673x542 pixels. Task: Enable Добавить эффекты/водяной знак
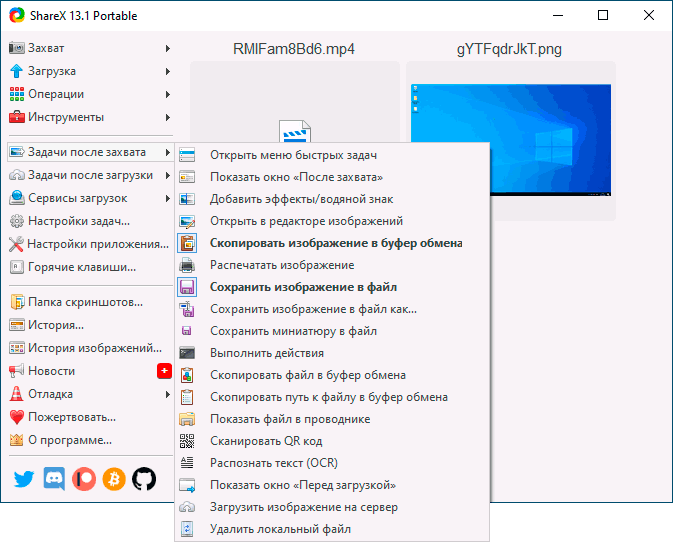pyautogui.click(x=332, y=199)
